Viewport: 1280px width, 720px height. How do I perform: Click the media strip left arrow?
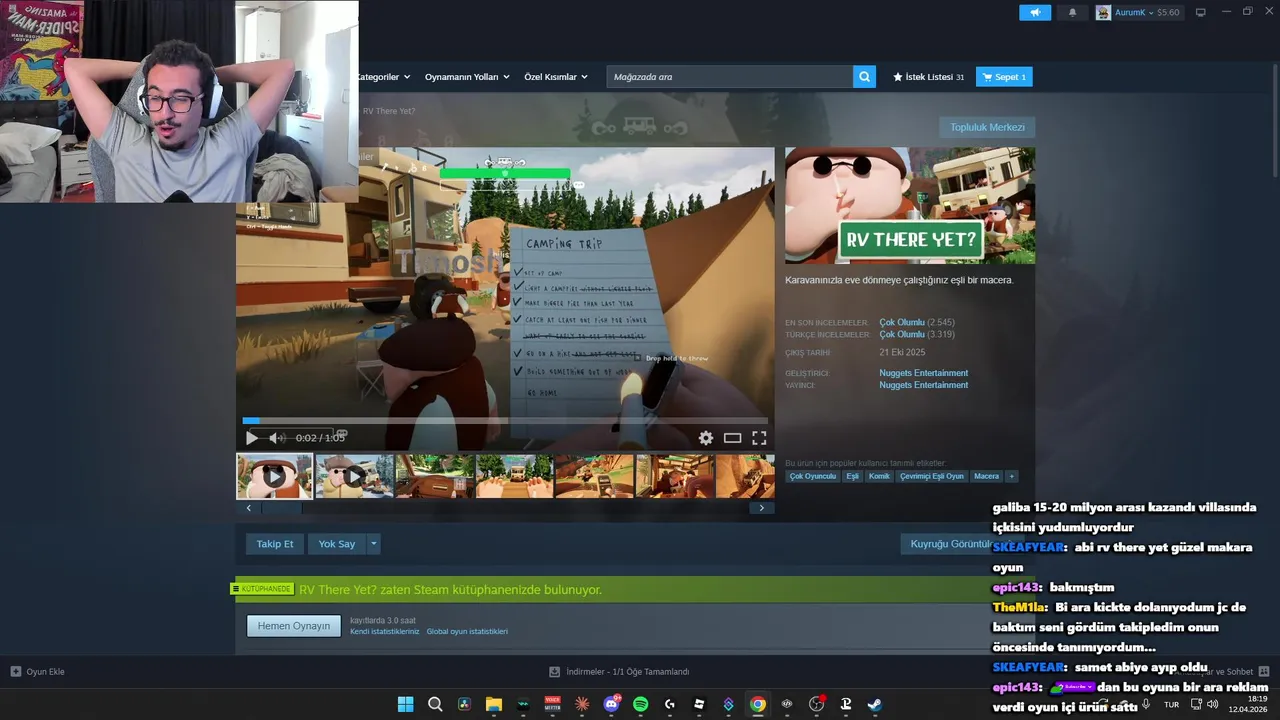point(249,508)
